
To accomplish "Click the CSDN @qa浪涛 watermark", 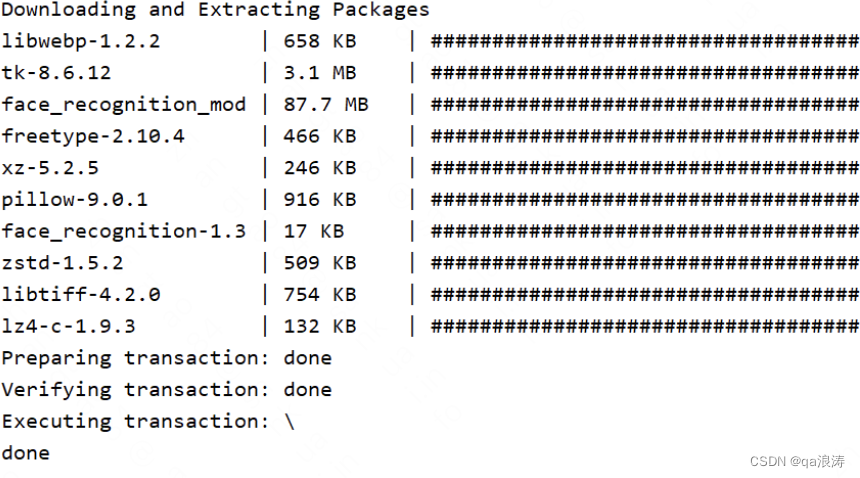I will pyautogui.click(x=796, y=461).
